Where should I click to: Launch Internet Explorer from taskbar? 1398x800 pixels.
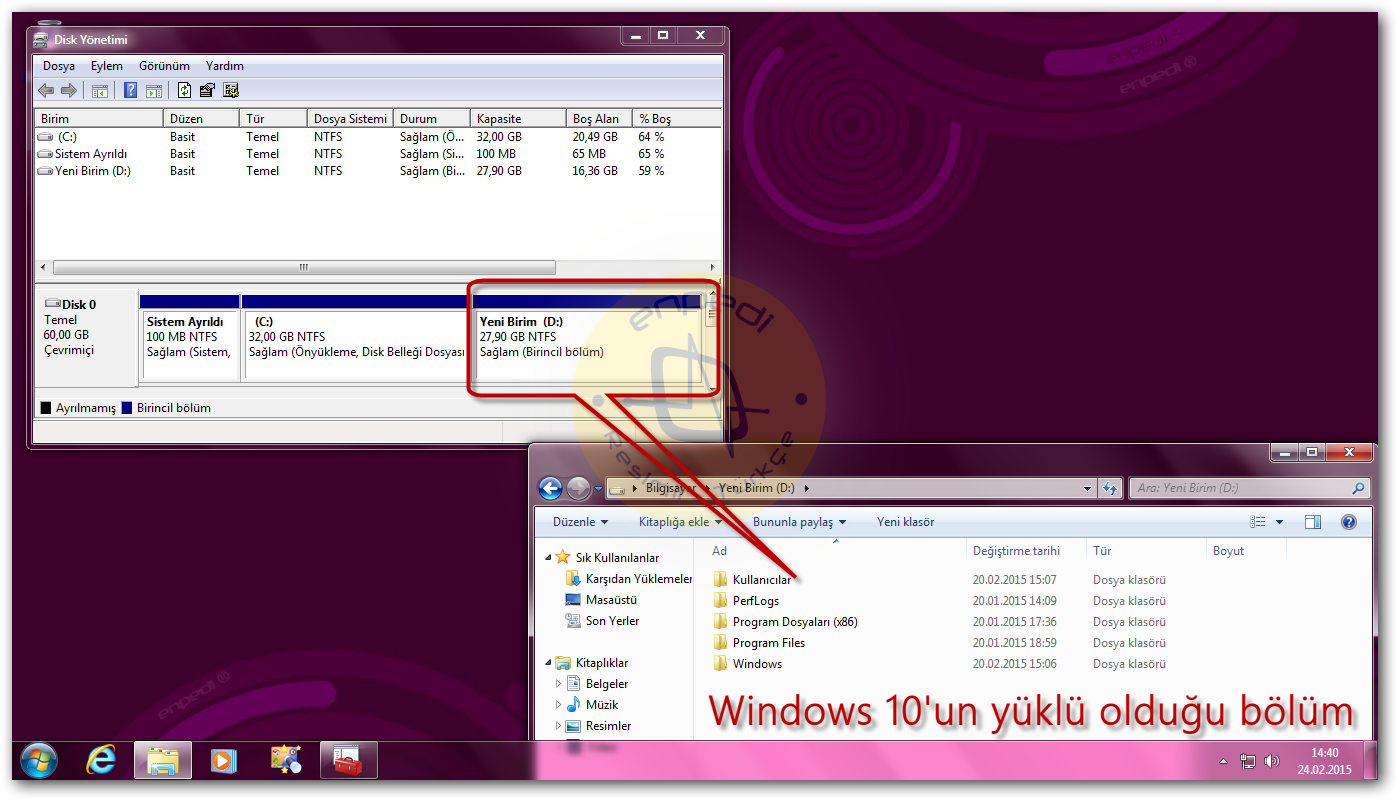(x=101, y=760)
